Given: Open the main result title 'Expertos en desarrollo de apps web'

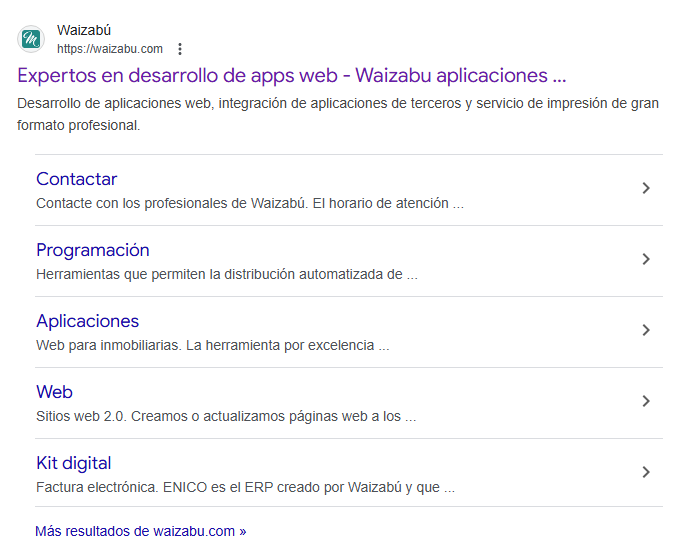Looking at the screenshot, I should point(292,76).
